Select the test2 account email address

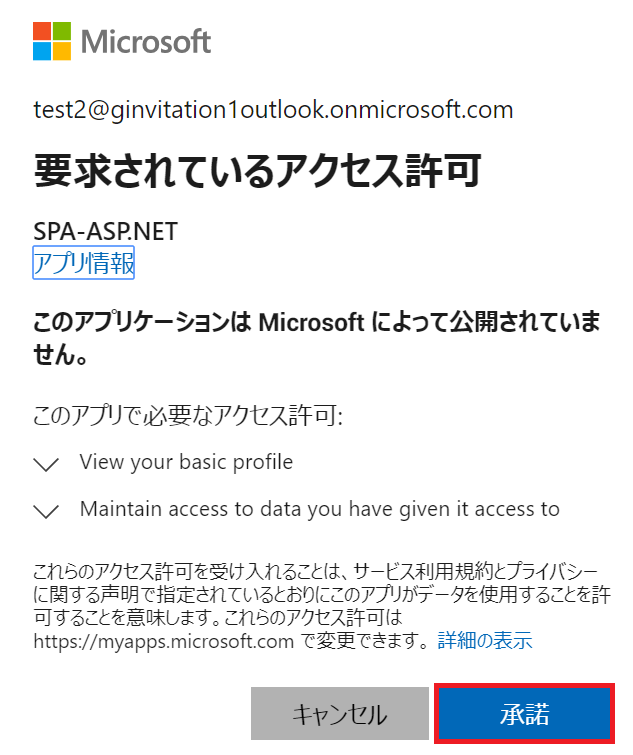click(273, 110)
